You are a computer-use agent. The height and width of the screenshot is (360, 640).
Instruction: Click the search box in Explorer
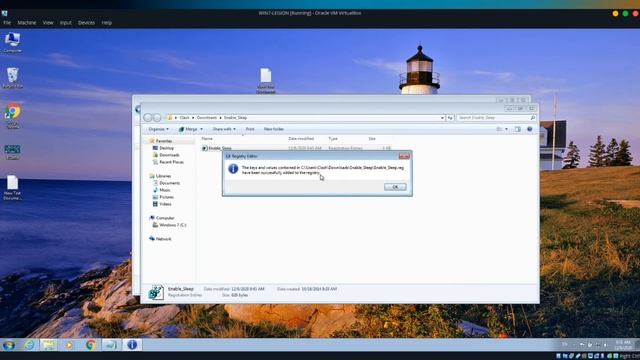493,118
